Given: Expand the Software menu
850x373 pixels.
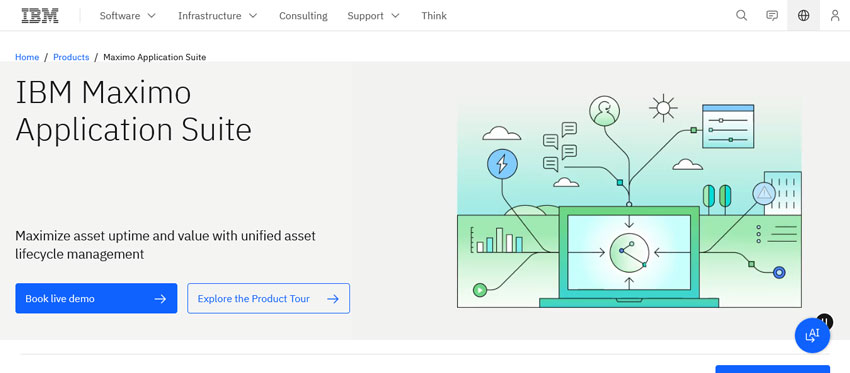Looking at the screenshot, I should pos(127,16).
